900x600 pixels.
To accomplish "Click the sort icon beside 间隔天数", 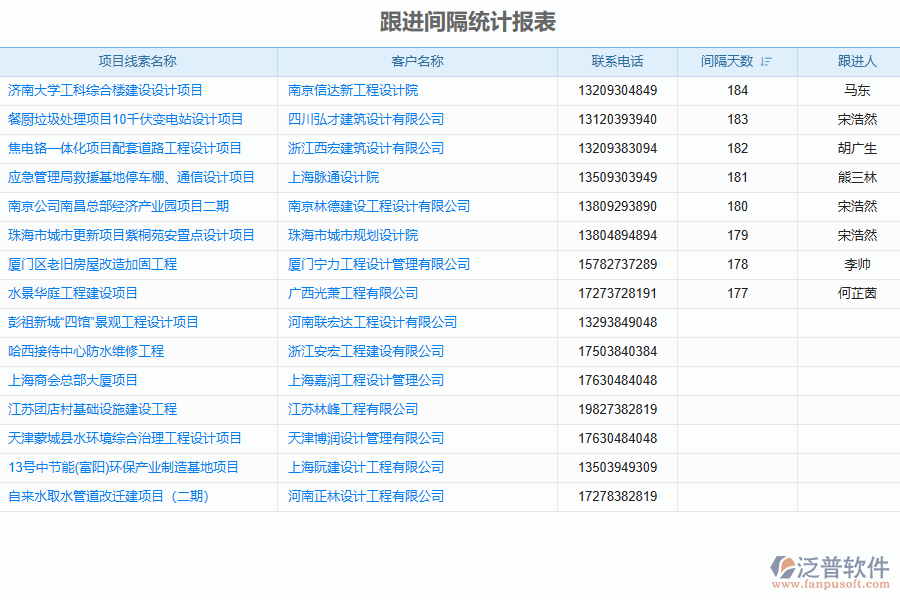I will (766, 62).
